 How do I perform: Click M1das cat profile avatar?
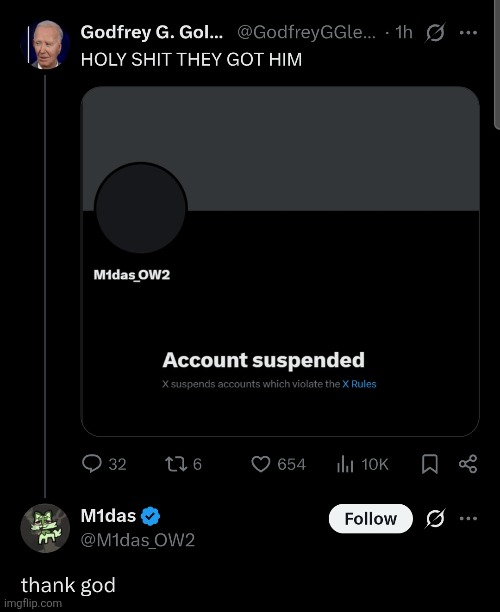(45, 528)
